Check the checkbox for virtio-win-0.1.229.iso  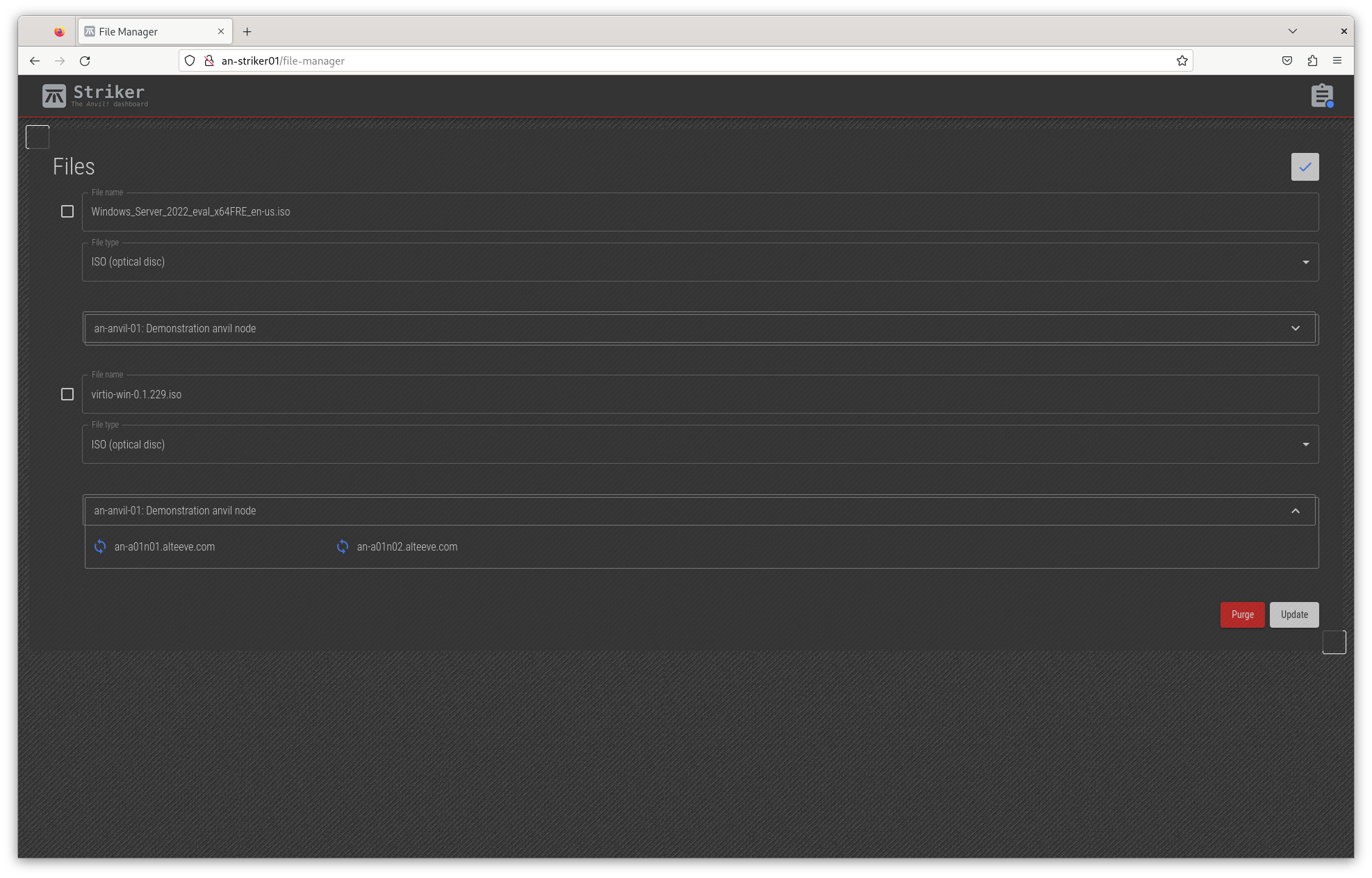coord(67,394)
